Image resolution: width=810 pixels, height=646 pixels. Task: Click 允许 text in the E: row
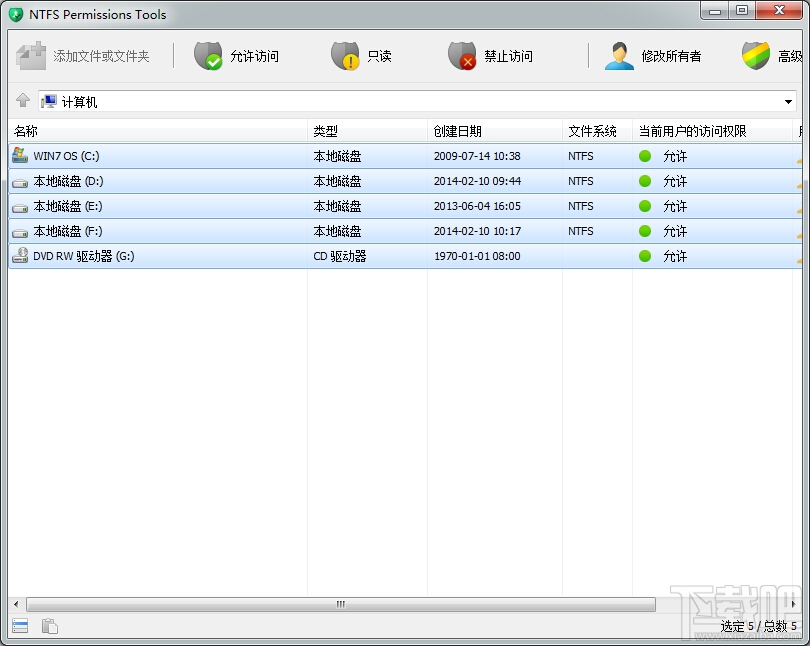(675, 206)
